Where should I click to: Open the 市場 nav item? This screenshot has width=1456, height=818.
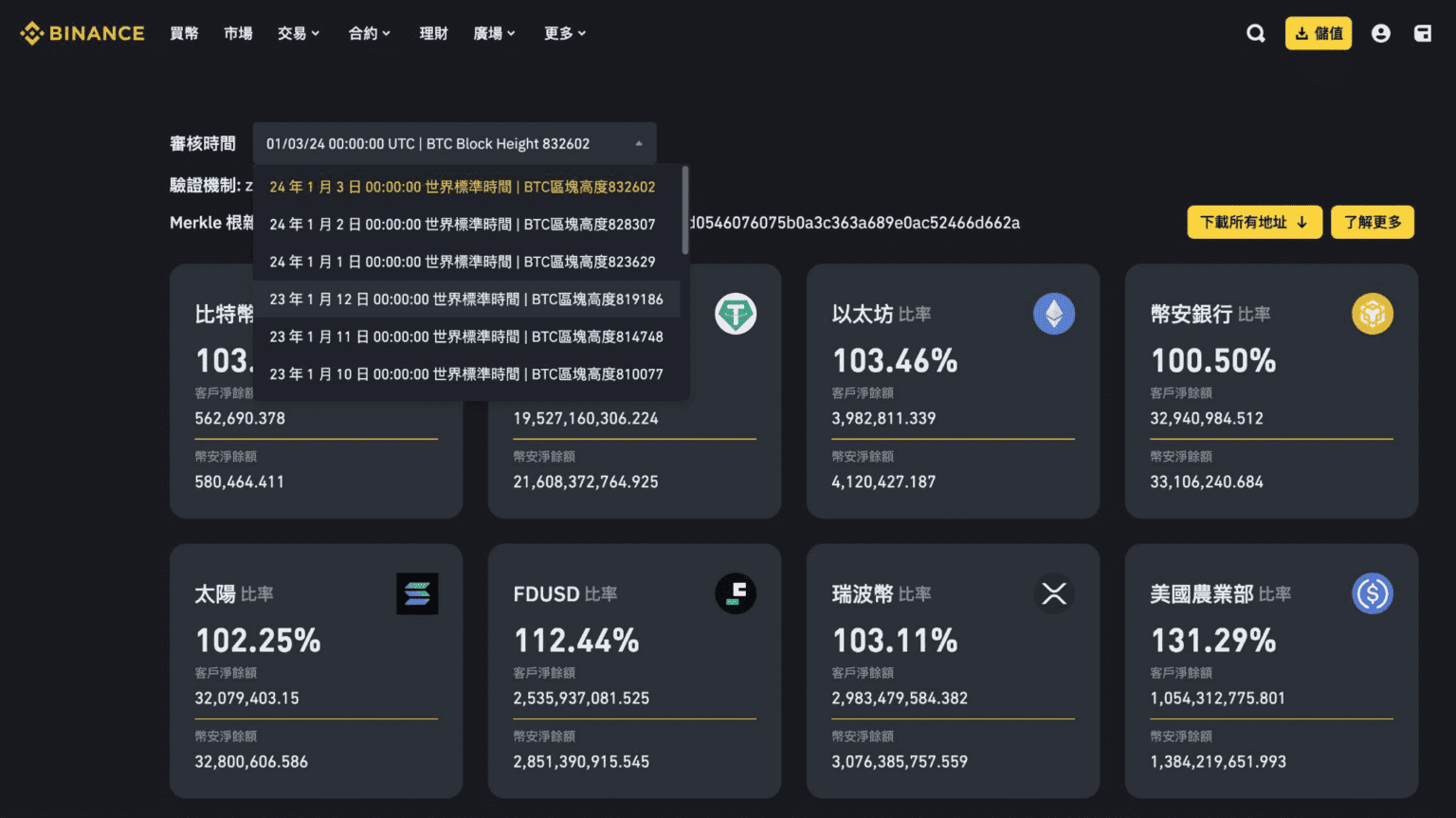pyautogui.click(x=238, y=33)
